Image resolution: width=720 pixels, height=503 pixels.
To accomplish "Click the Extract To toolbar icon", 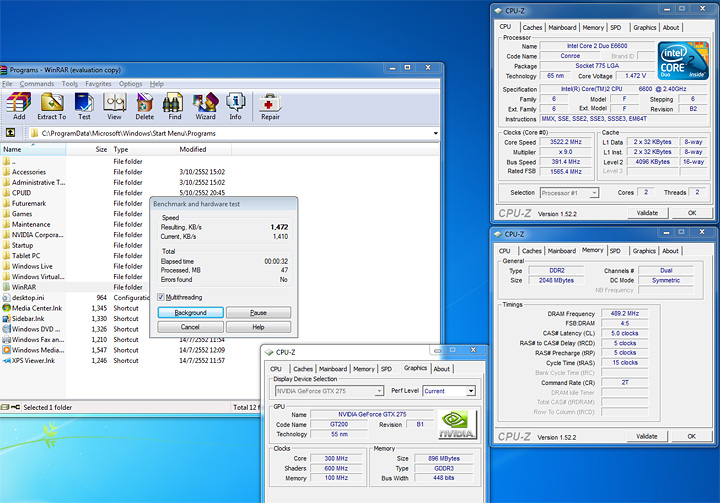I will point(52,106).
